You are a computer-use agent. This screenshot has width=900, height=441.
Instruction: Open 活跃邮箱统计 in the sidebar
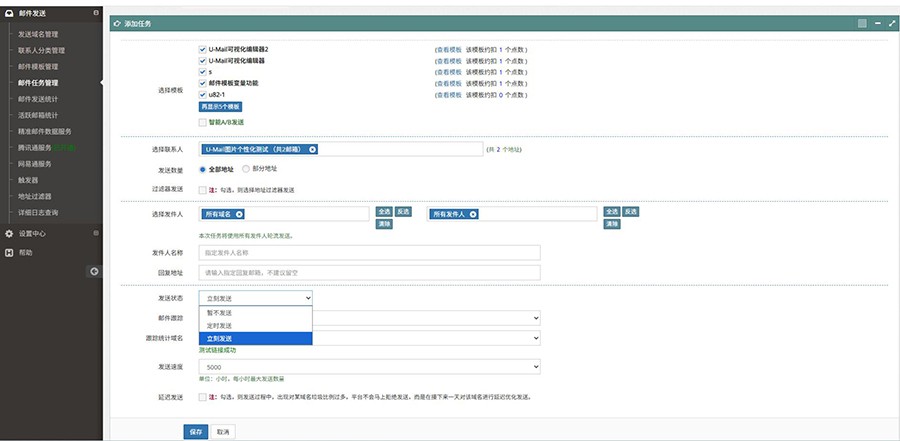38,115
